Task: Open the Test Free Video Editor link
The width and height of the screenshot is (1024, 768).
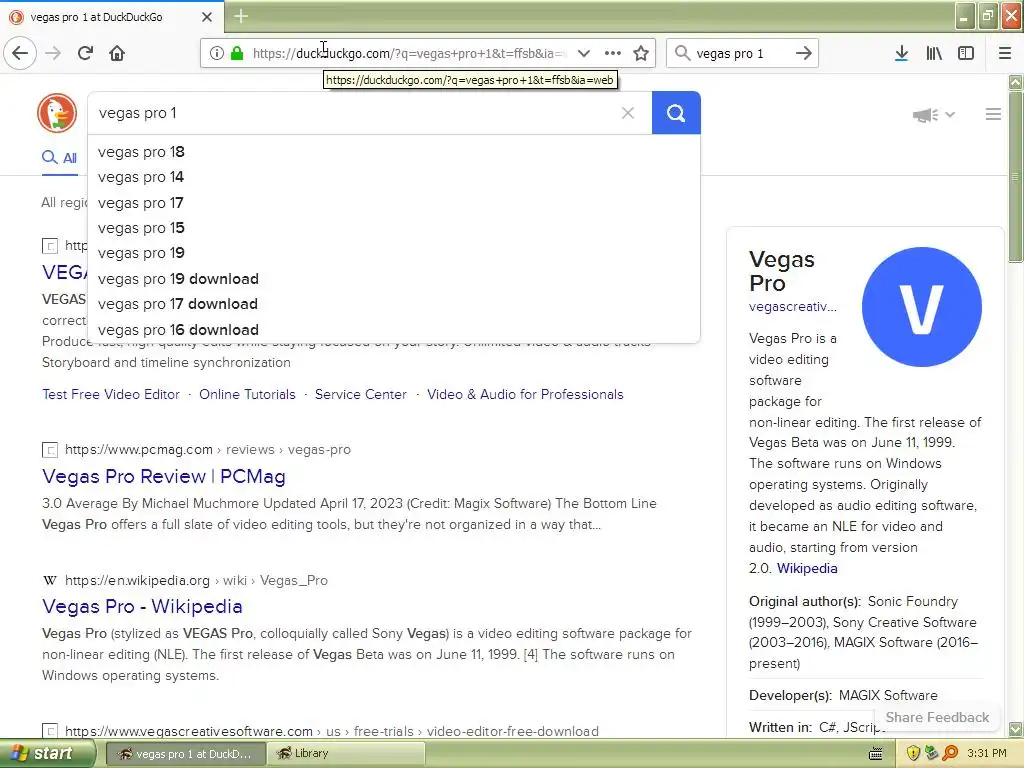Action: [111, 394]
